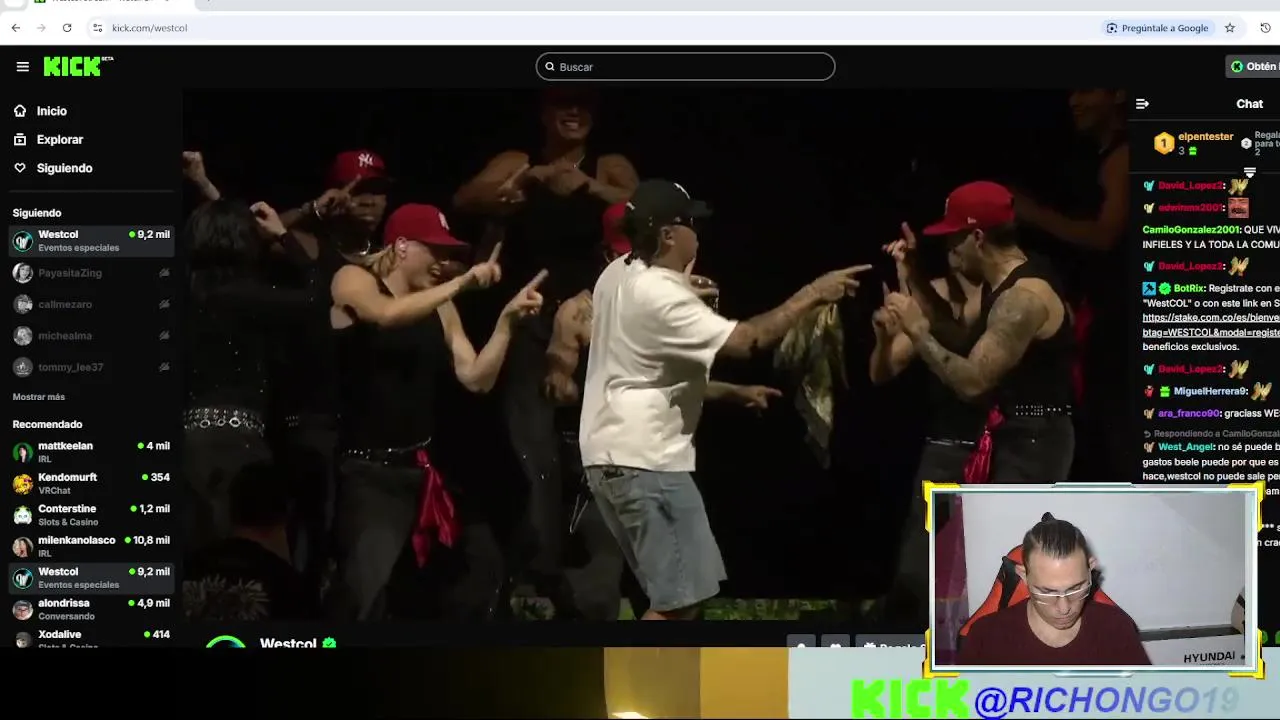This screenshot has height=720, width=1280.
Task: Click ara_franco90 username in chat
Action: click(1189, 413)
